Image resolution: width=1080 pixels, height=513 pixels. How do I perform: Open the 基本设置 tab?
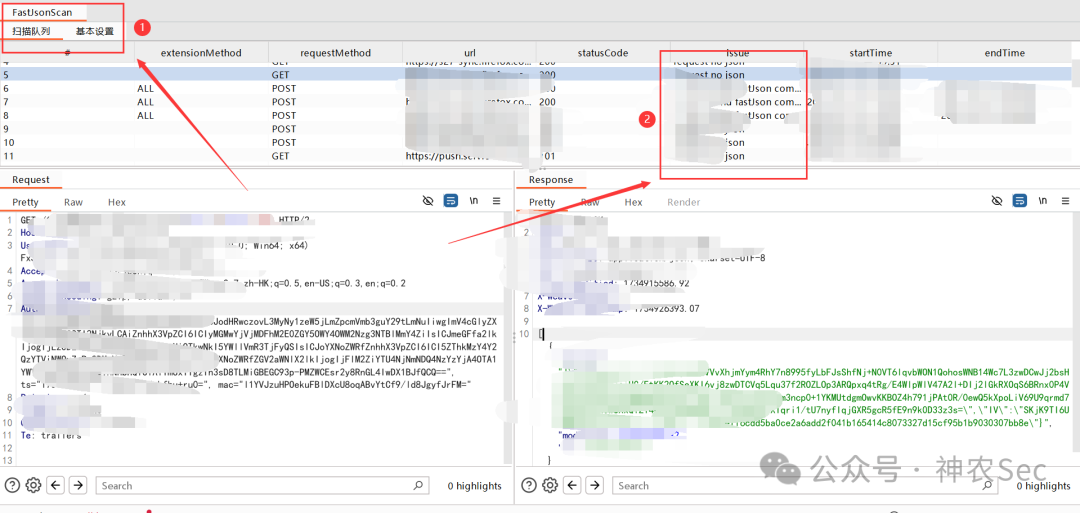click(94, 31)
